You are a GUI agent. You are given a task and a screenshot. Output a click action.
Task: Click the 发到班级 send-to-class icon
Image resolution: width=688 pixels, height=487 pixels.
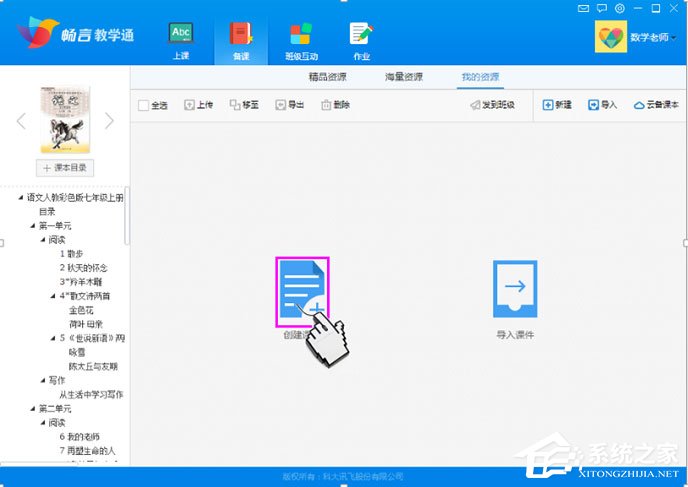pyautogui.click(x=475, y=105)
